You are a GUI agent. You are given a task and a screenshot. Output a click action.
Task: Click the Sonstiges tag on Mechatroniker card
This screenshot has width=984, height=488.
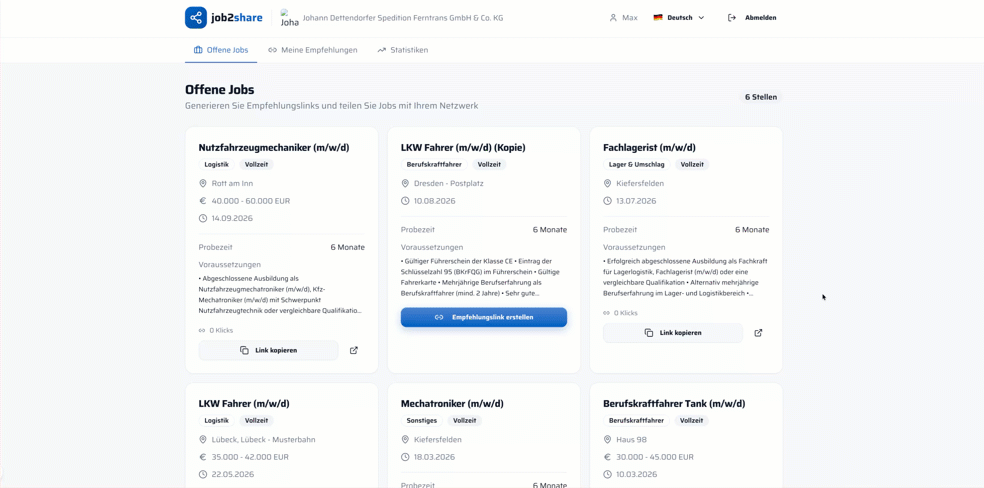(422, 420)
